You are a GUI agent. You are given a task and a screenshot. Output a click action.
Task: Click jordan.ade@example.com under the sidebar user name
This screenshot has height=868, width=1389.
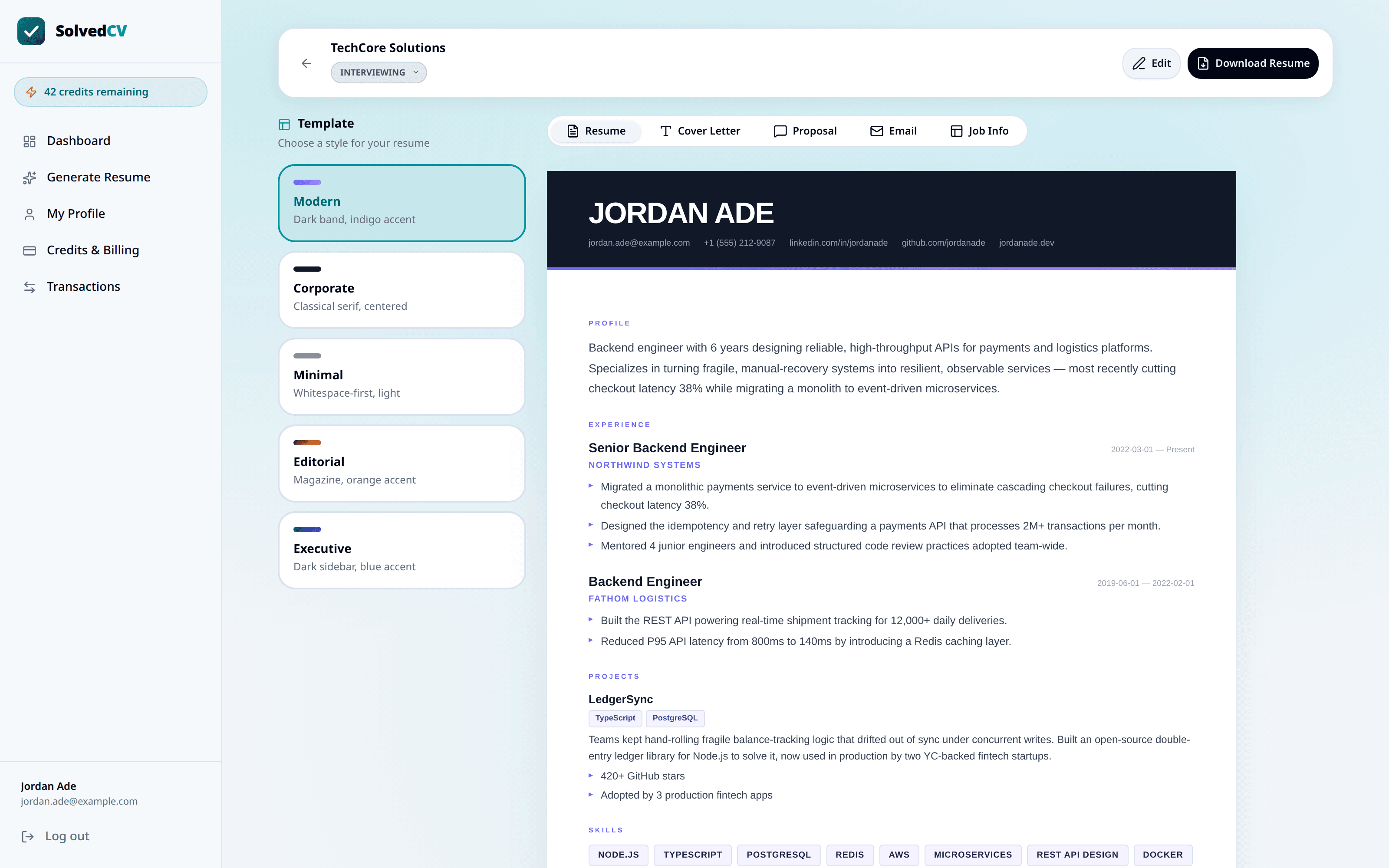[x=79, y=802]
